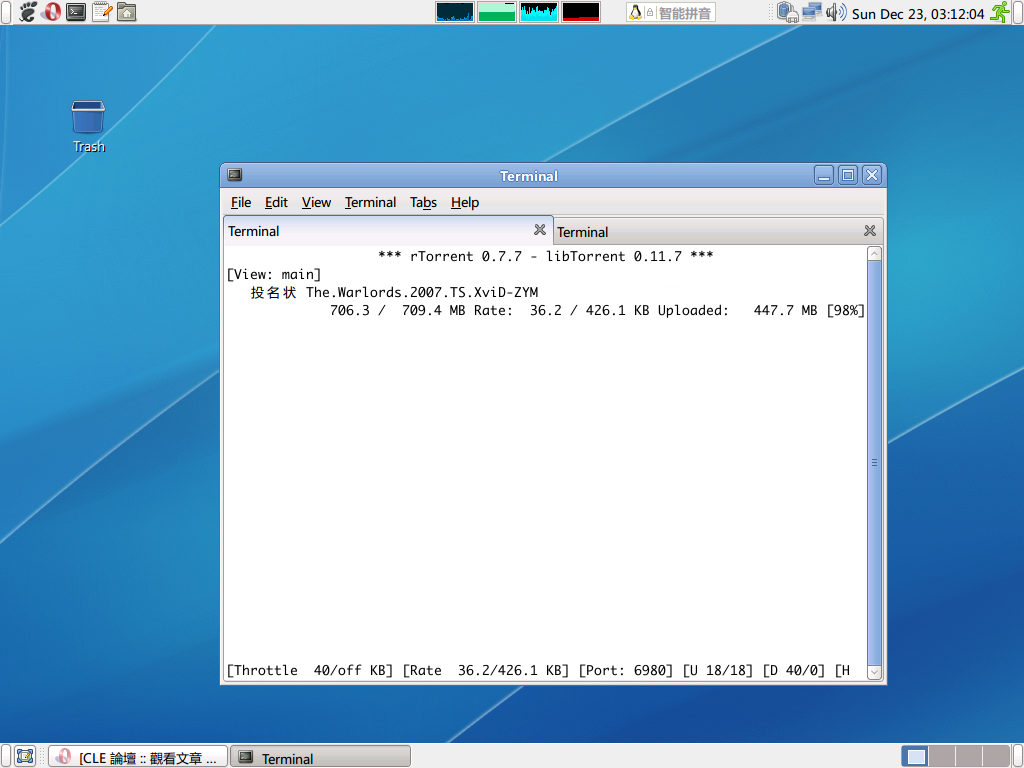Click the terminal vertical scrollbar thumb

point(874,463)
